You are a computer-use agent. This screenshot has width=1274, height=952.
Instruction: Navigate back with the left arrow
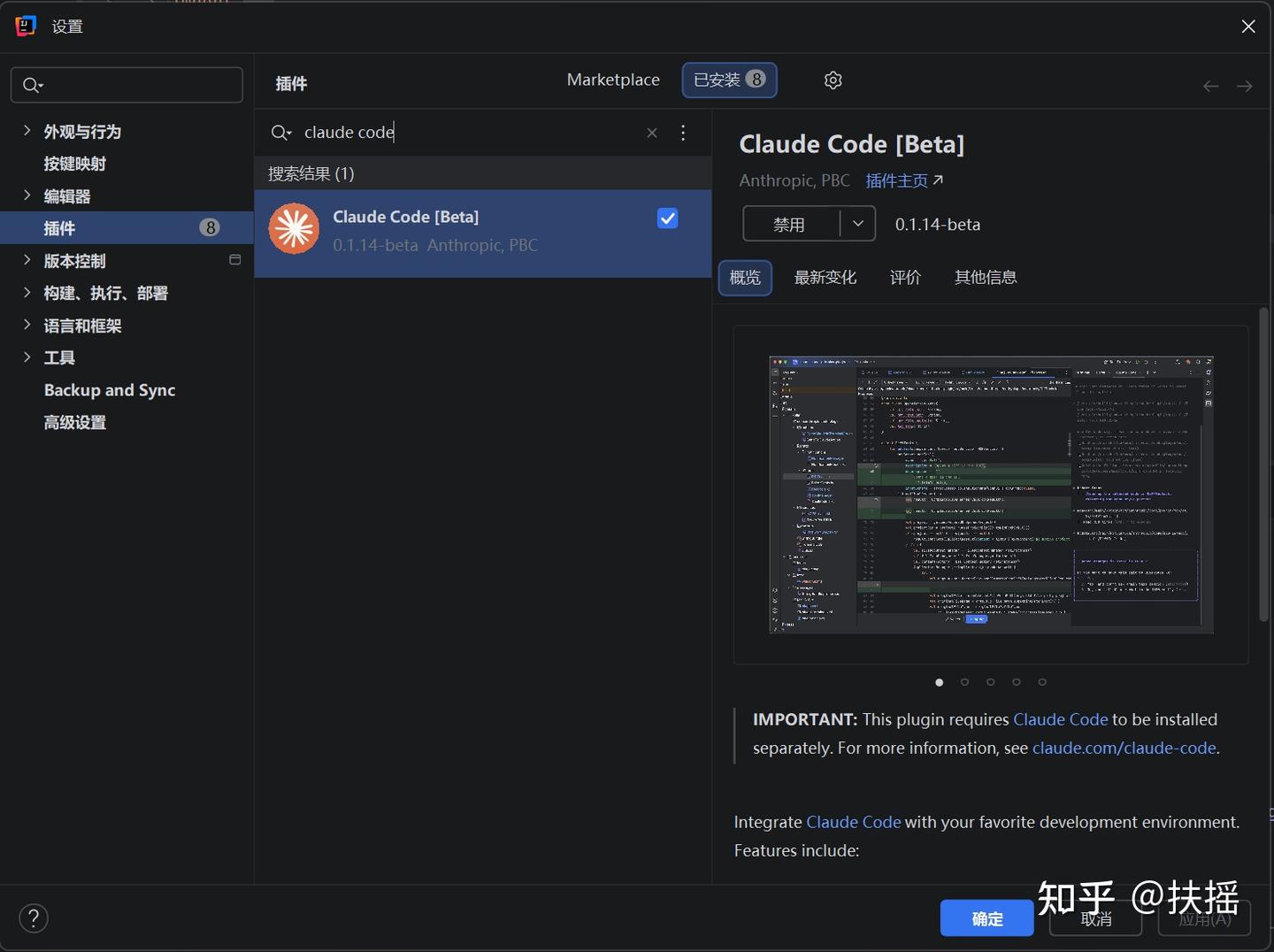pyautogui.click(x=1210, y=86)
